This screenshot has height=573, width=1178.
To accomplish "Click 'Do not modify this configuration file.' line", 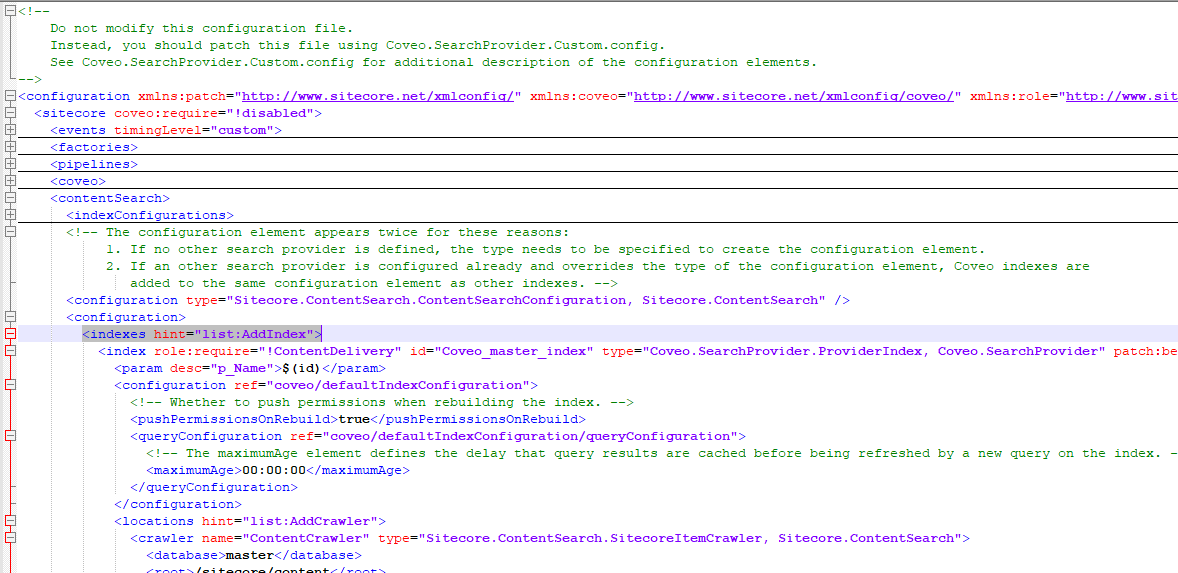I will pos(201,29).
